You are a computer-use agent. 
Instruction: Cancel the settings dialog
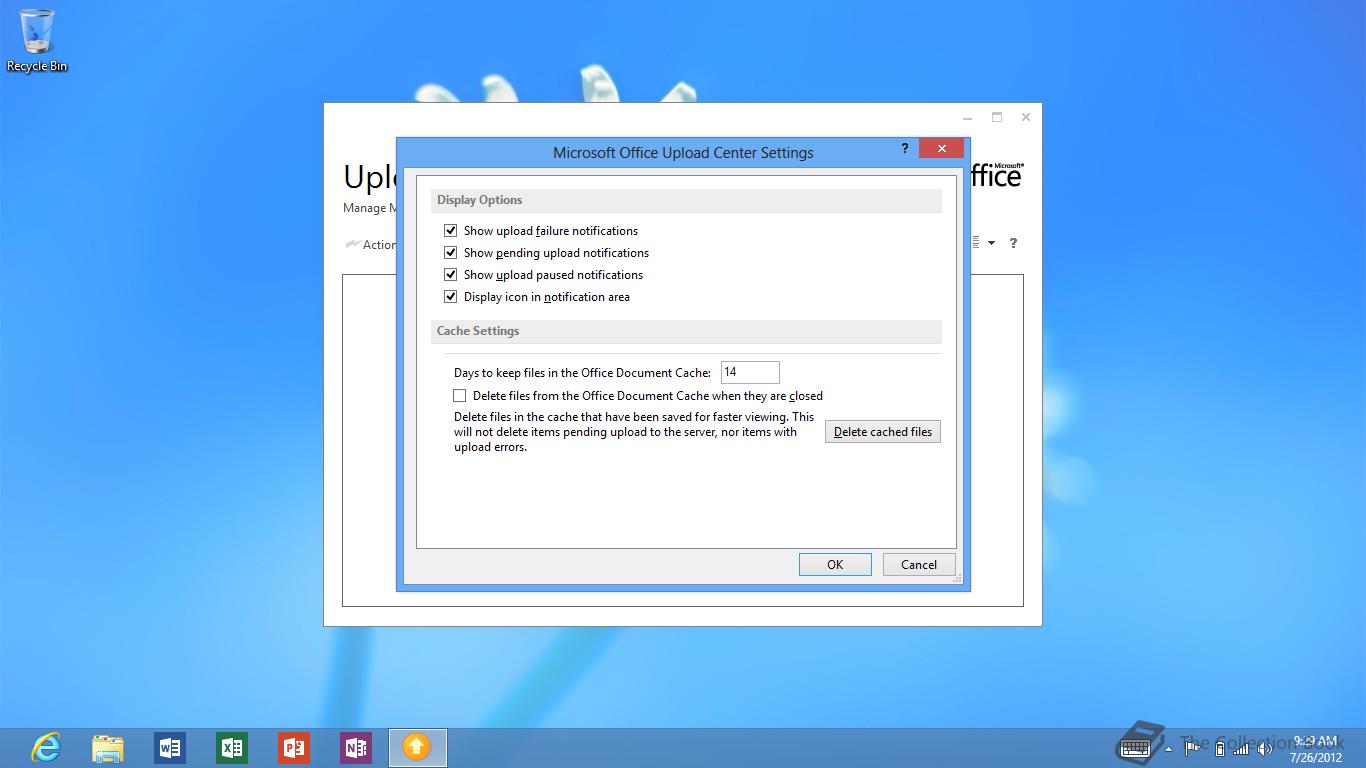(919, 564)
